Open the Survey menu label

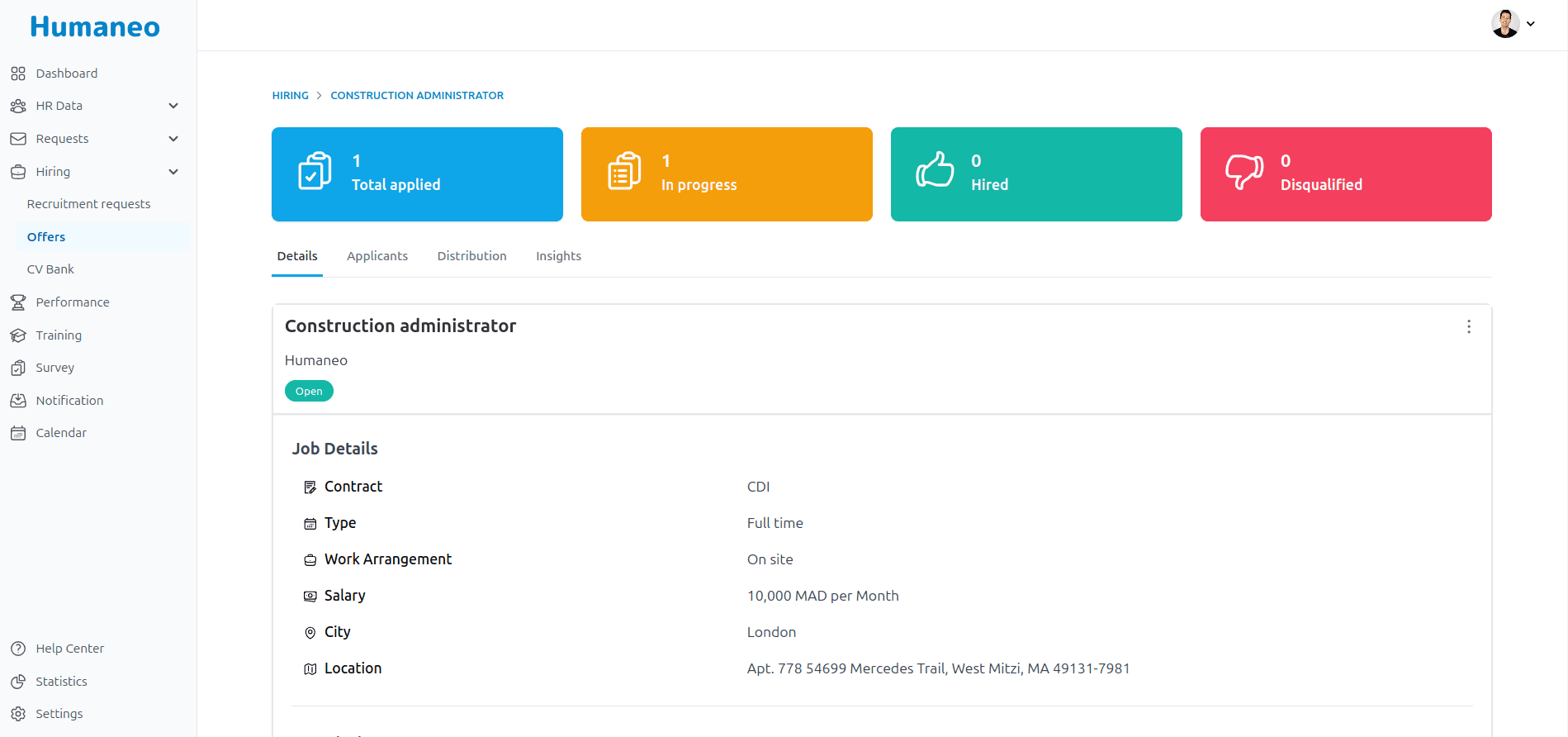[55, 368]
